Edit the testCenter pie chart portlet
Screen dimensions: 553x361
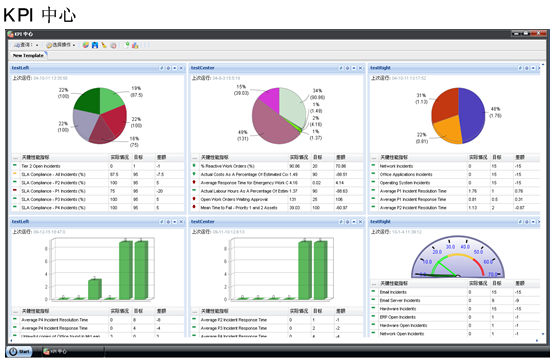tap(341, 68)
